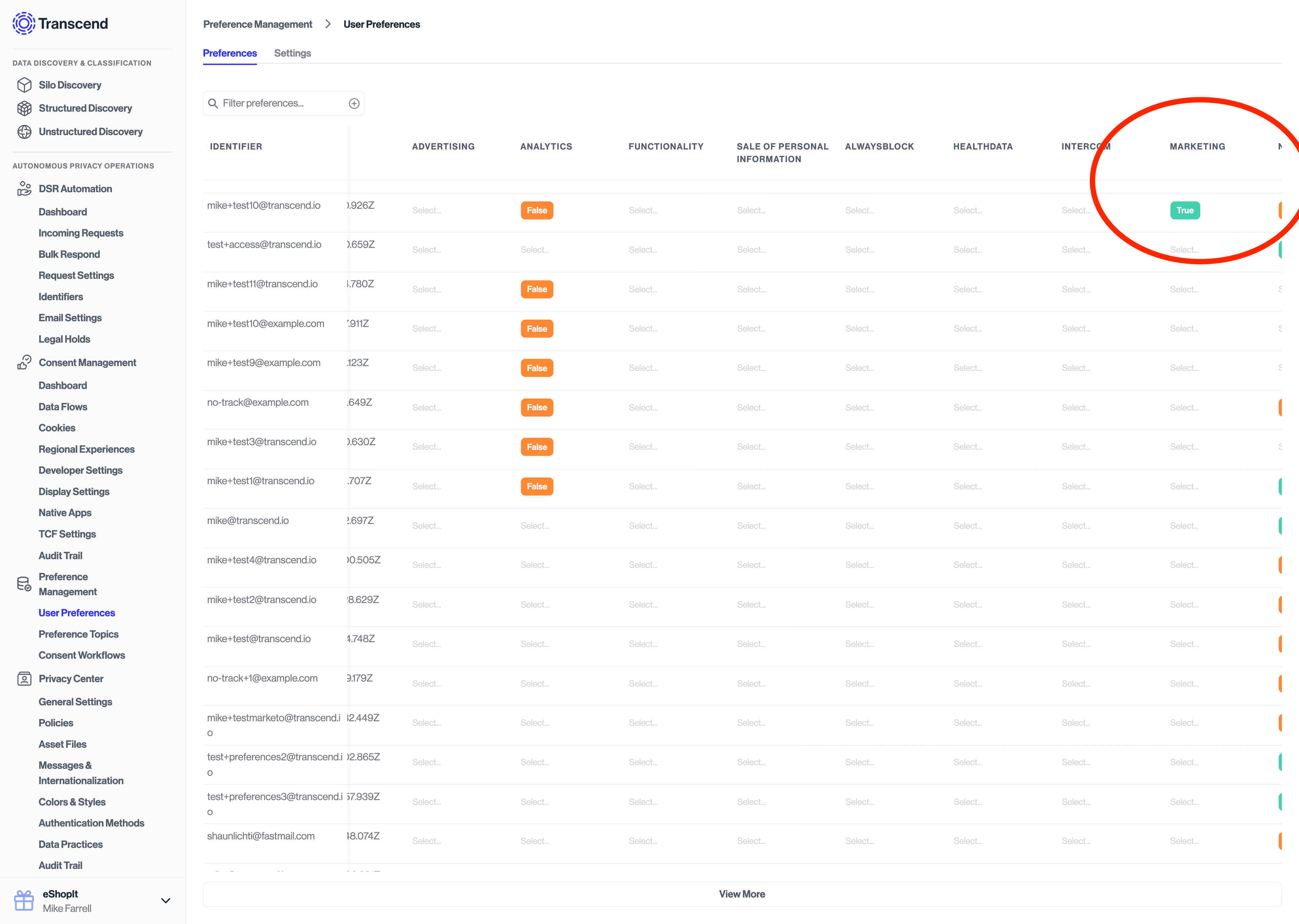Click the View More button

pos(742,894)
